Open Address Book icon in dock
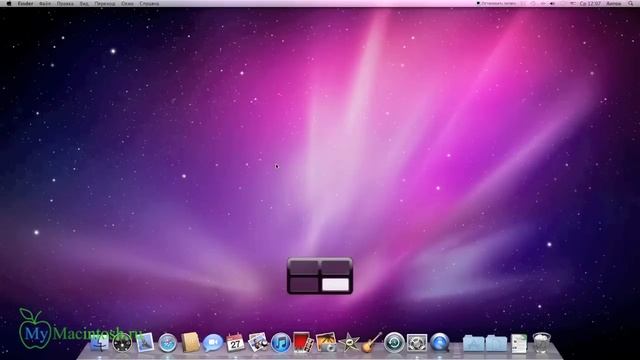The image size is (640, 360). click(x=190, y=342)
